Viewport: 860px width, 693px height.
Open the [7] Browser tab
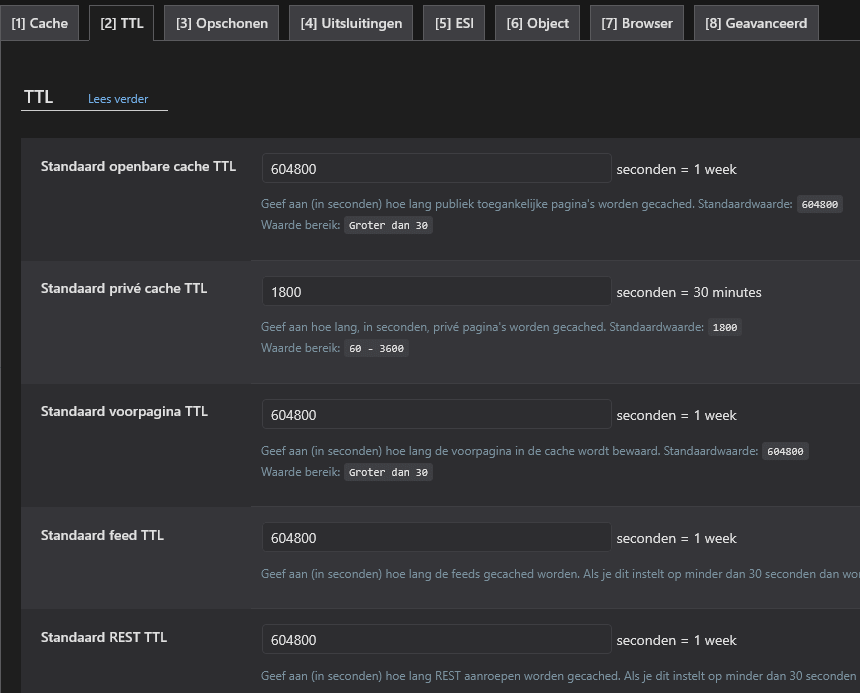click(637, 23)
